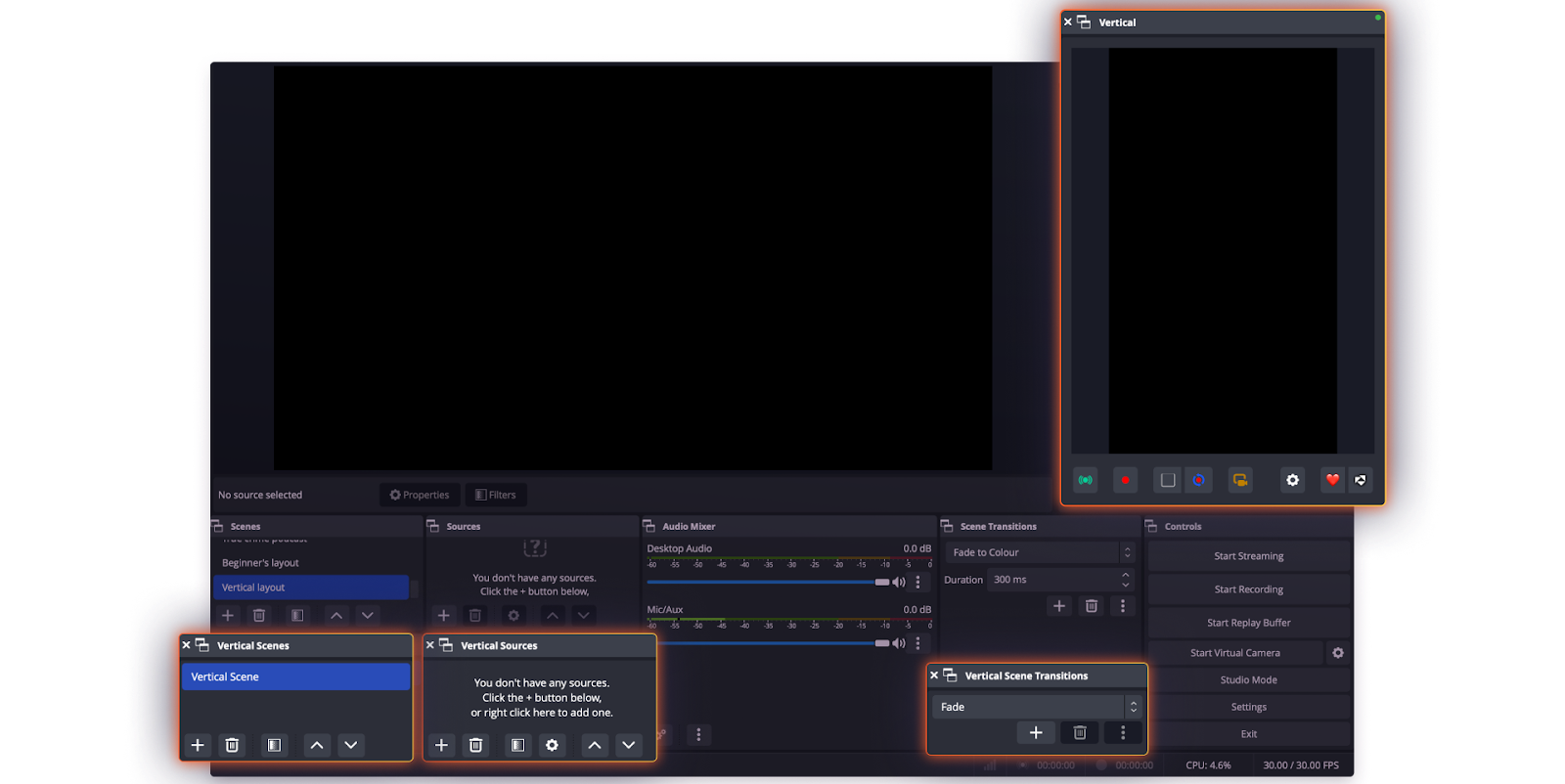Select Vertical Scene in the Vertical Scenes dock

[x=295, y=676]
